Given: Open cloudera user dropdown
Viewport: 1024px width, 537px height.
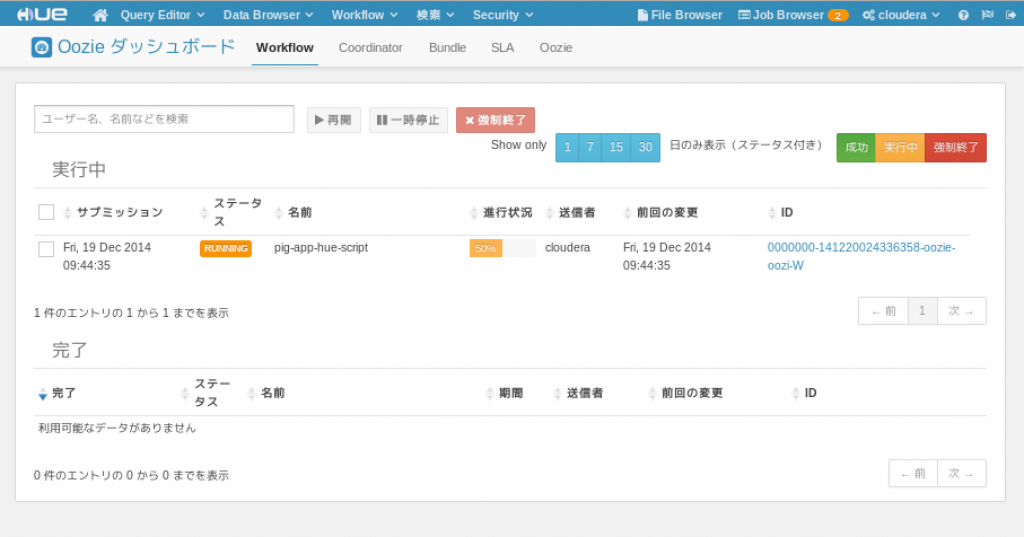Looking at the screenshot, I should point(901,14).
